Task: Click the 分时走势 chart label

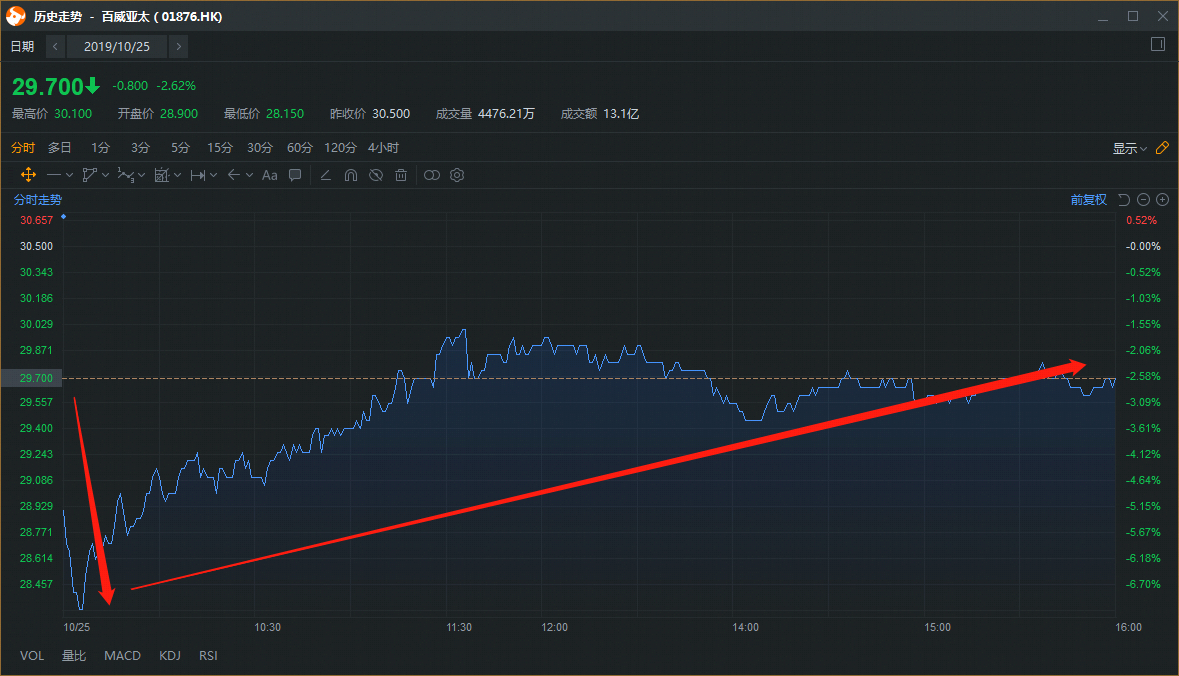Action: point(38,199)
